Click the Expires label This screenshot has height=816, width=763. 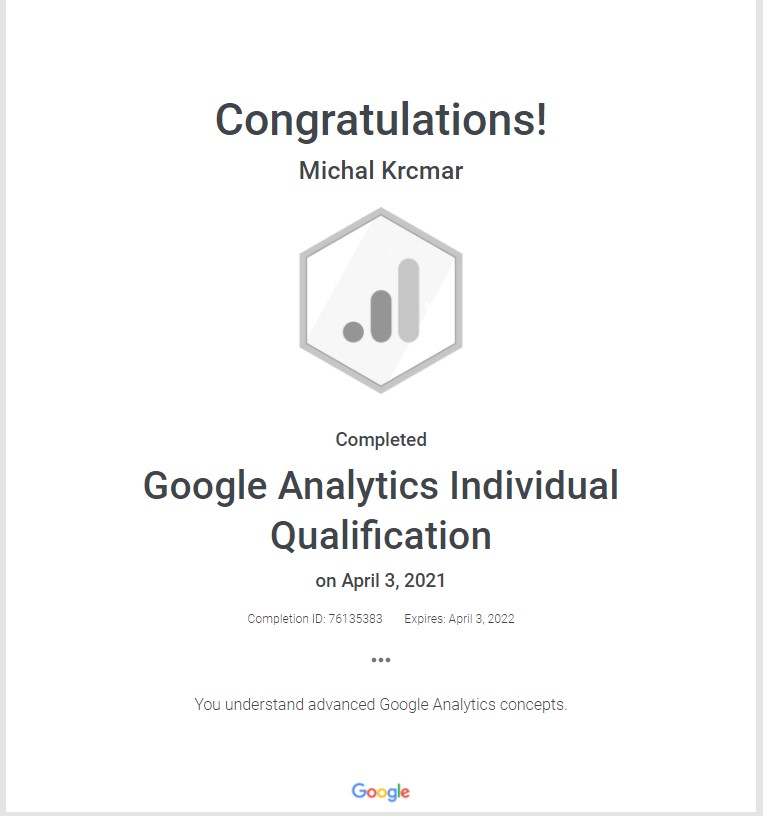(424, 619)
